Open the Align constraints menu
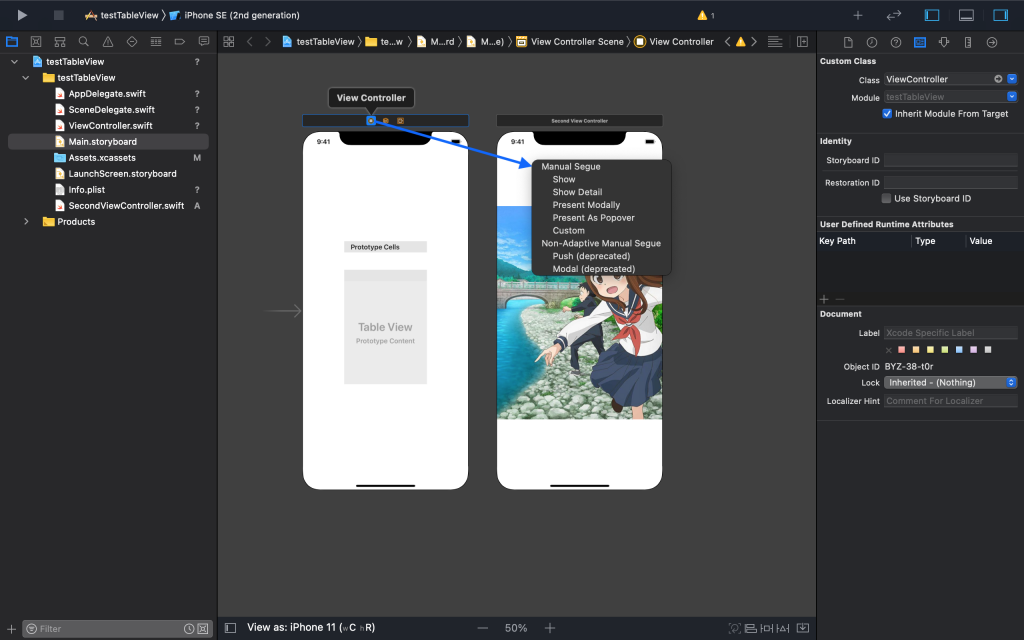Image resolution: width=1024 pixels, height=640 pixels. pos(751,628)
